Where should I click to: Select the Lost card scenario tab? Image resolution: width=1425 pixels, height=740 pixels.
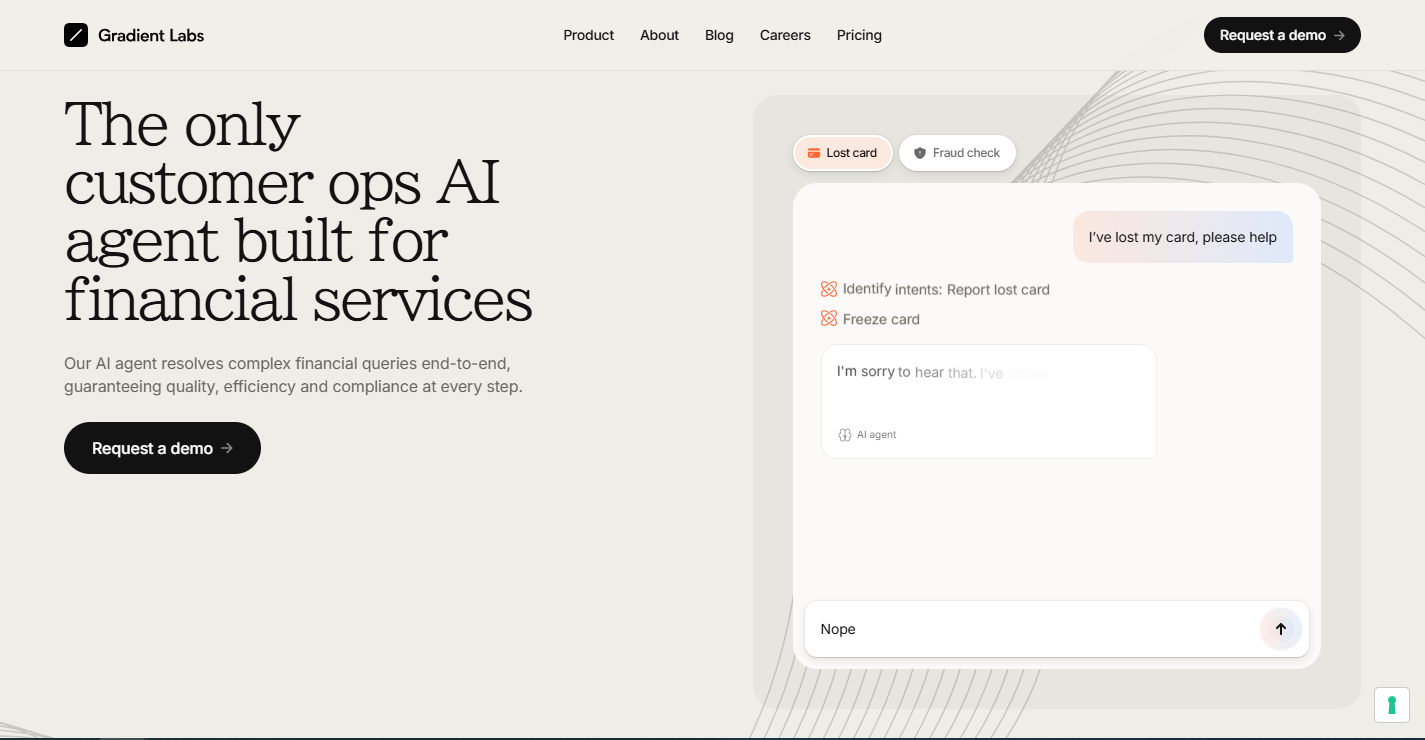point(843,153)
